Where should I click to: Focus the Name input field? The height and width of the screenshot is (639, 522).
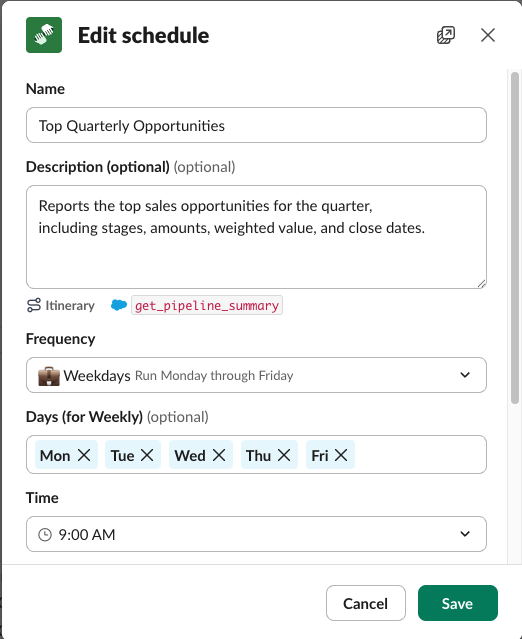(256, 126)
